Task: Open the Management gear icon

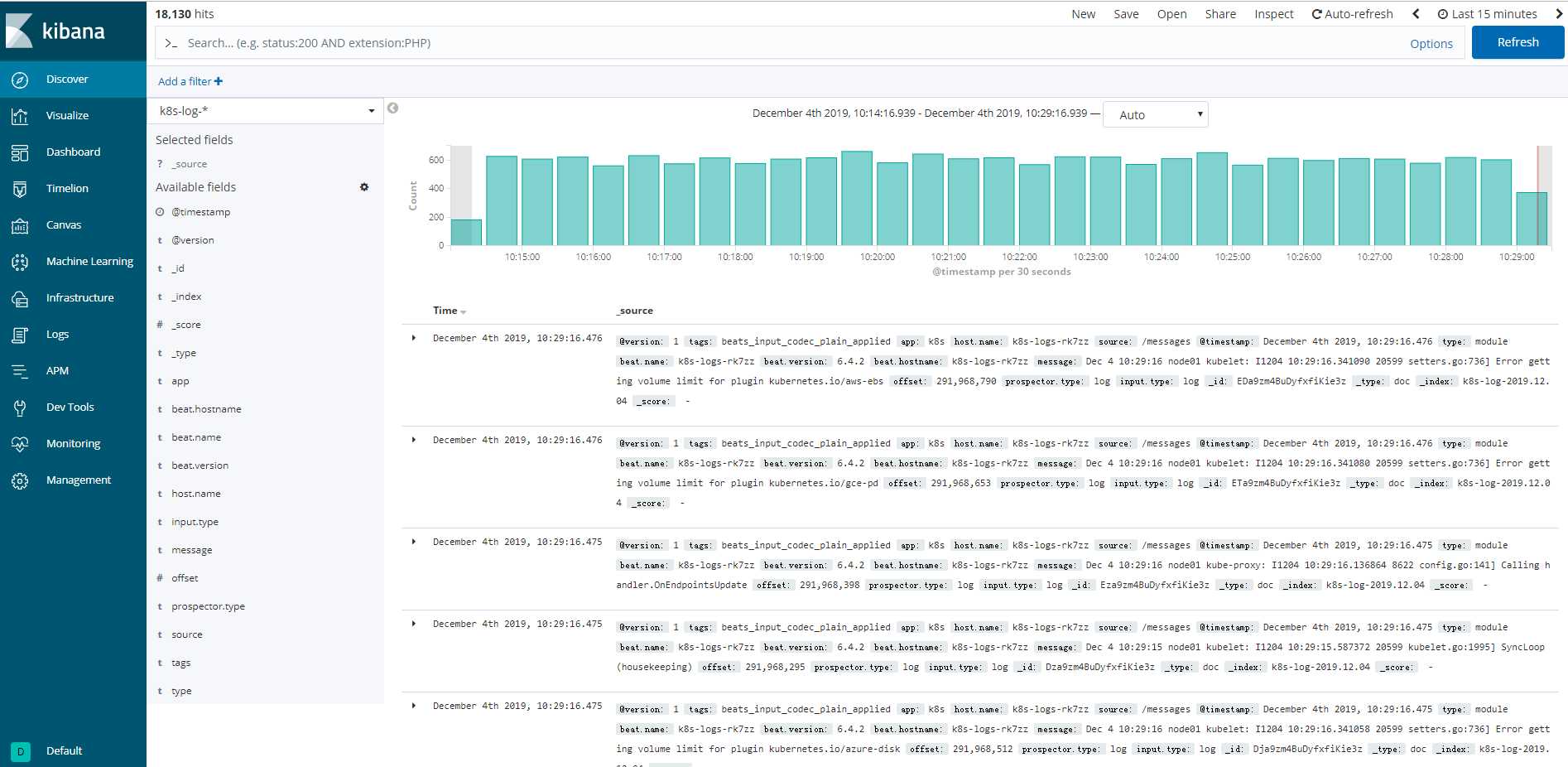Action: (x=20, y=480)
